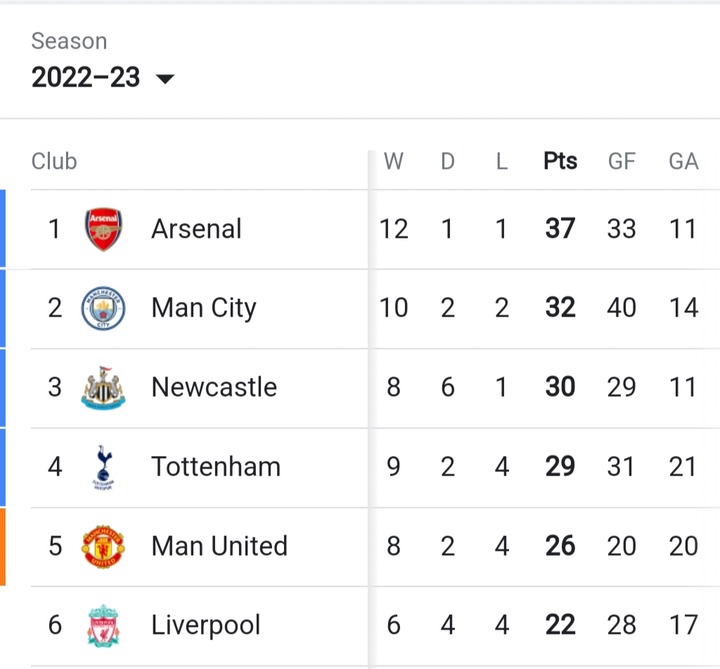720x669 pixels.
Task: Click the Man City club crest
Action: point(103,308)
